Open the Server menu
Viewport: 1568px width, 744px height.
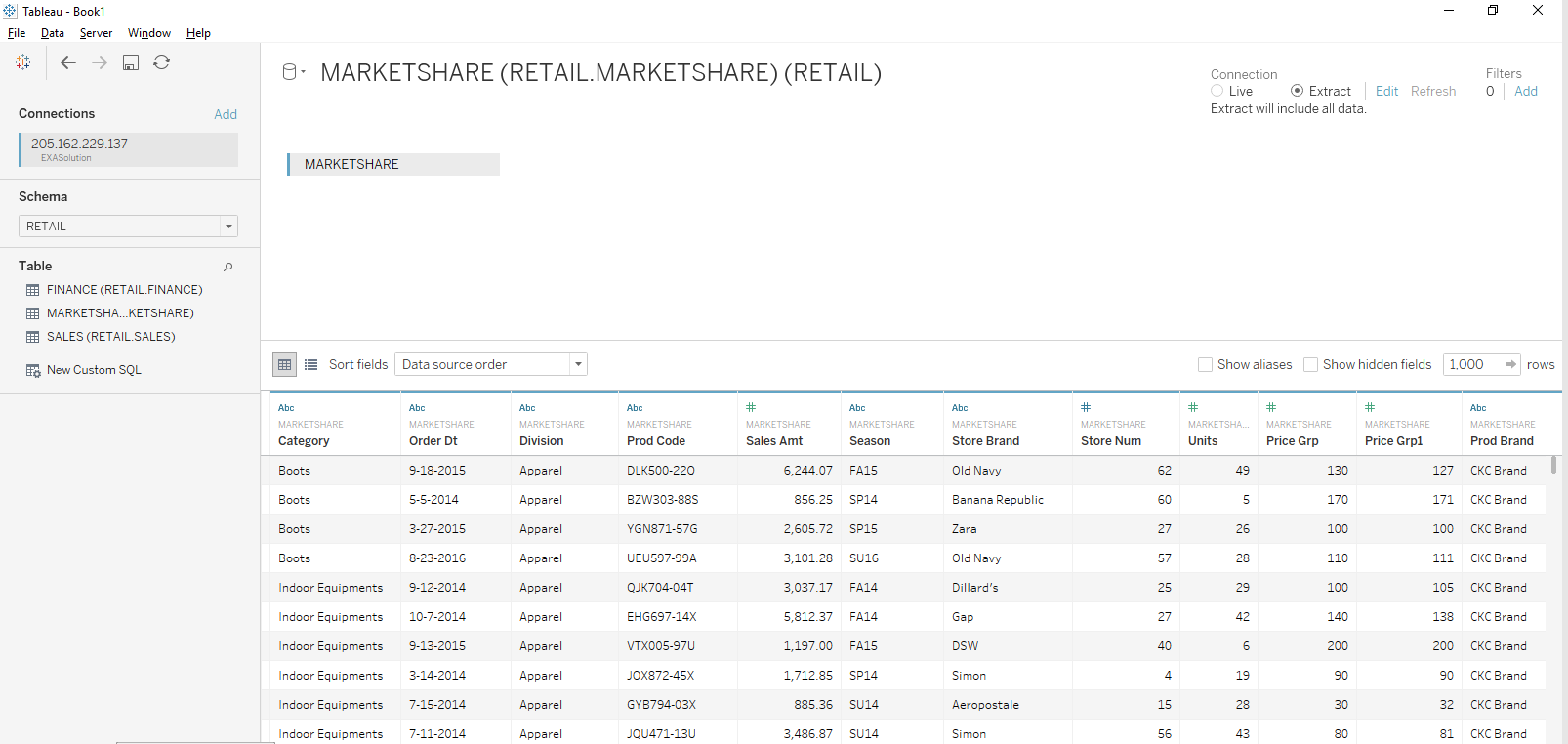96,33
